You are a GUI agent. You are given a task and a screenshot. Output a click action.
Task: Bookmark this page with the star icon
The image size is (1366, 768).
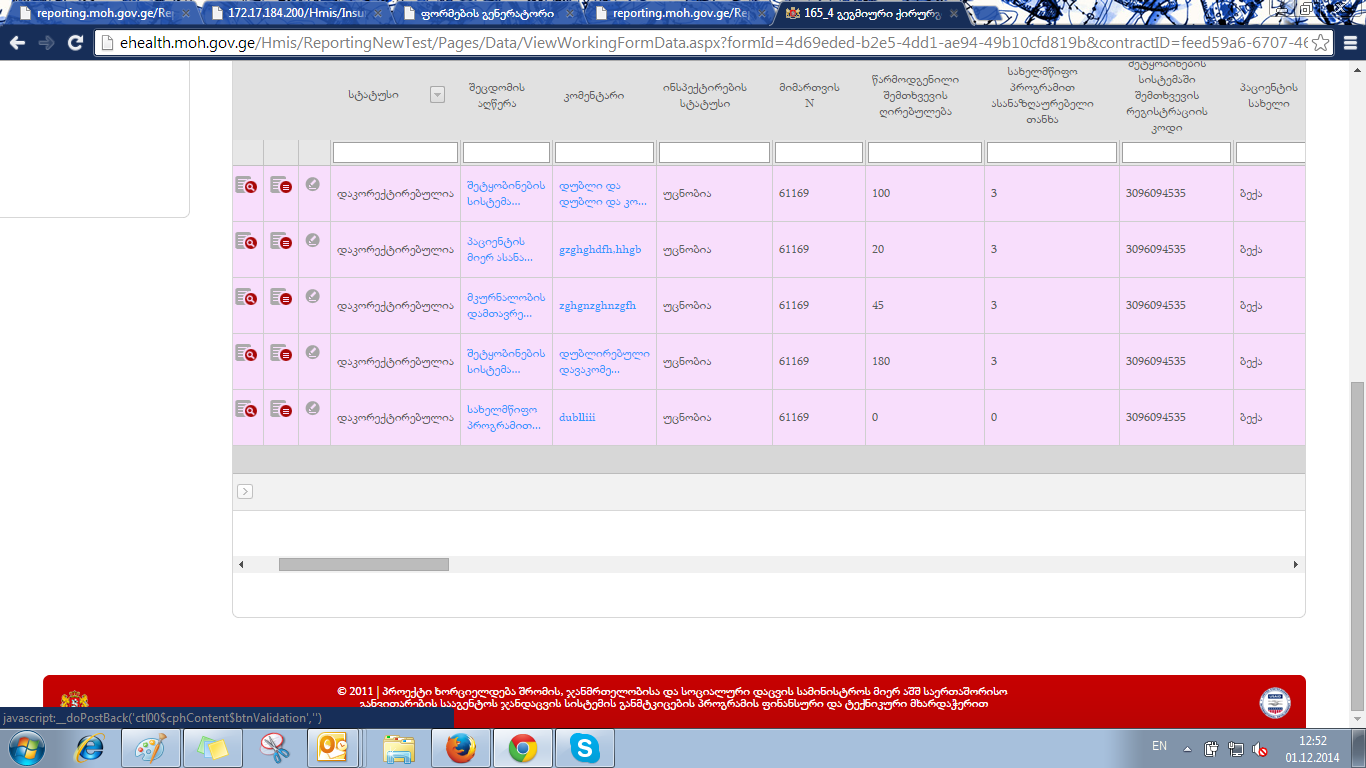click(x=1320, y=43)
